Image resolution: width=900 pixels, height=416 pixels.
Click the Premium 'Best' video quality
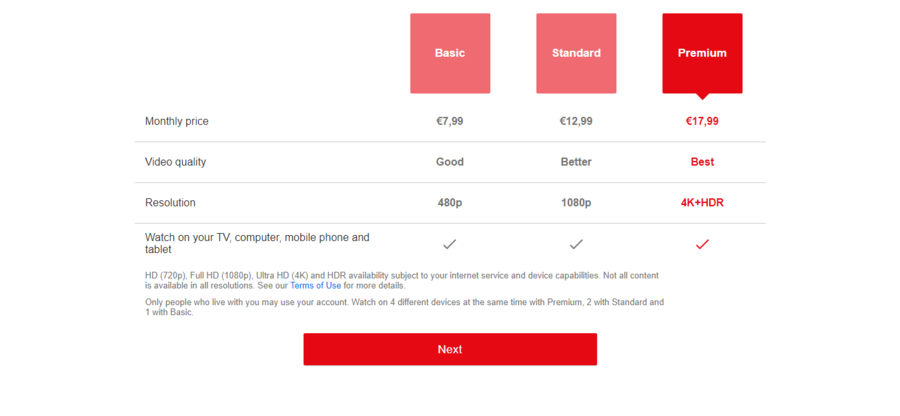coord(702,162)
